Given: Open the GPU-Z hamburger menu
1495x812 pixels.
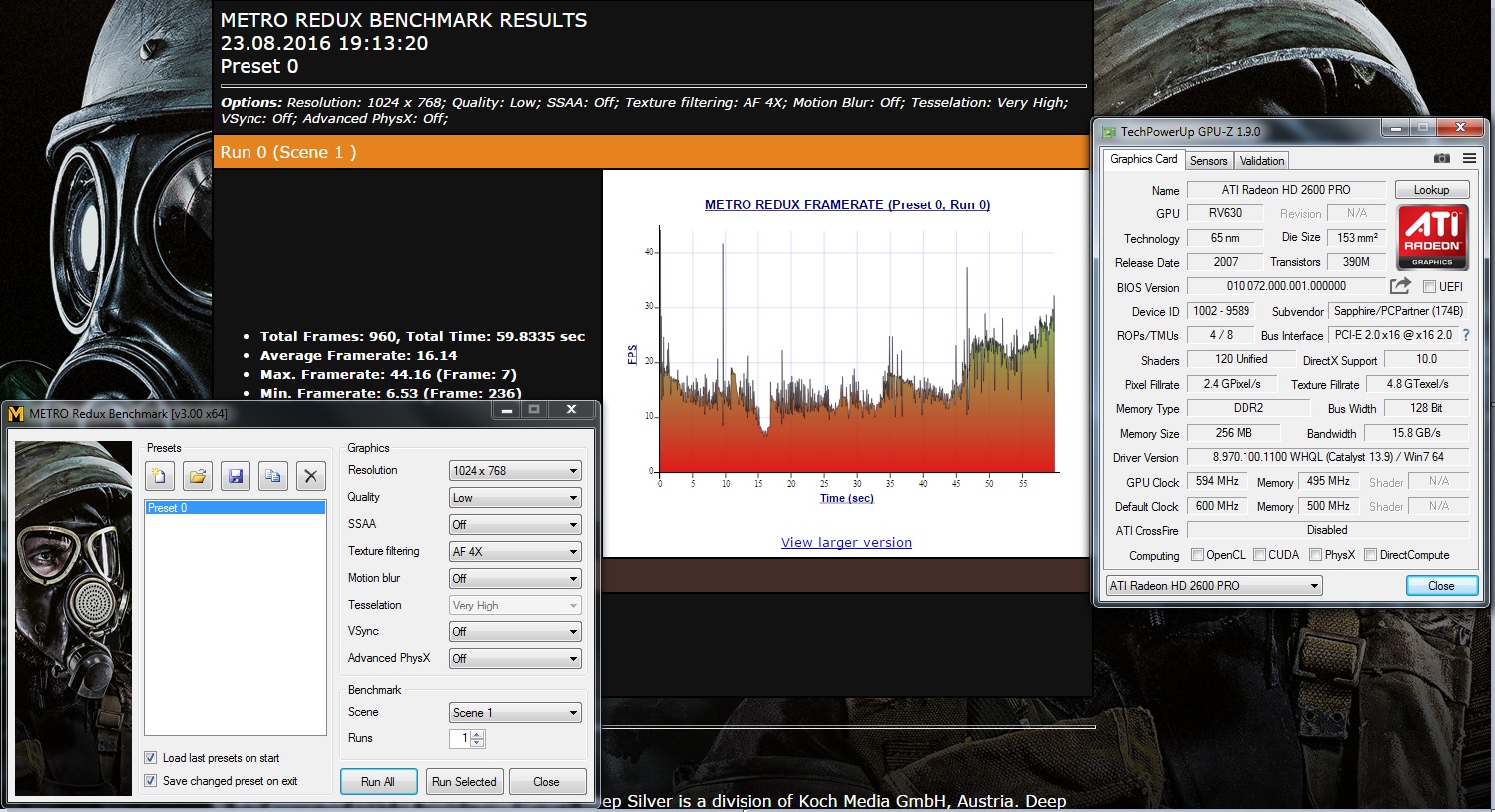Looking at the screenshot, I should (x=1469, y=159).
